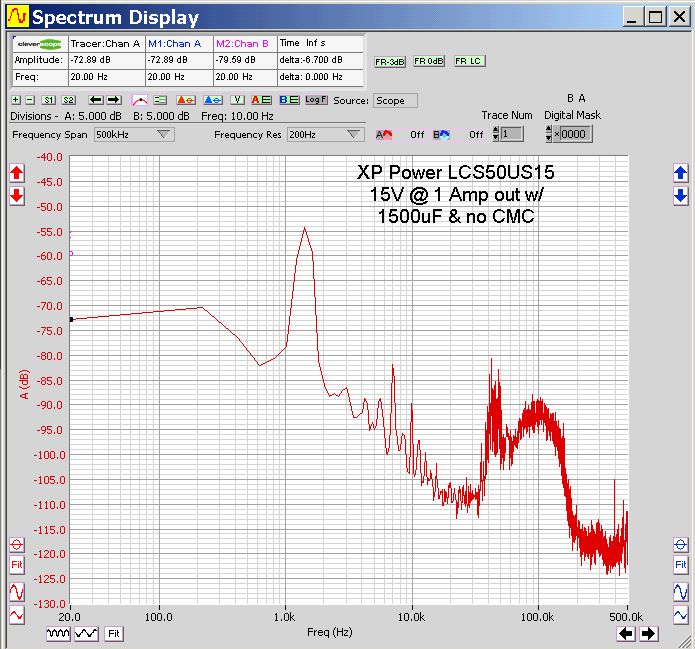Click the Source field showing Scope

coord(395,101)
